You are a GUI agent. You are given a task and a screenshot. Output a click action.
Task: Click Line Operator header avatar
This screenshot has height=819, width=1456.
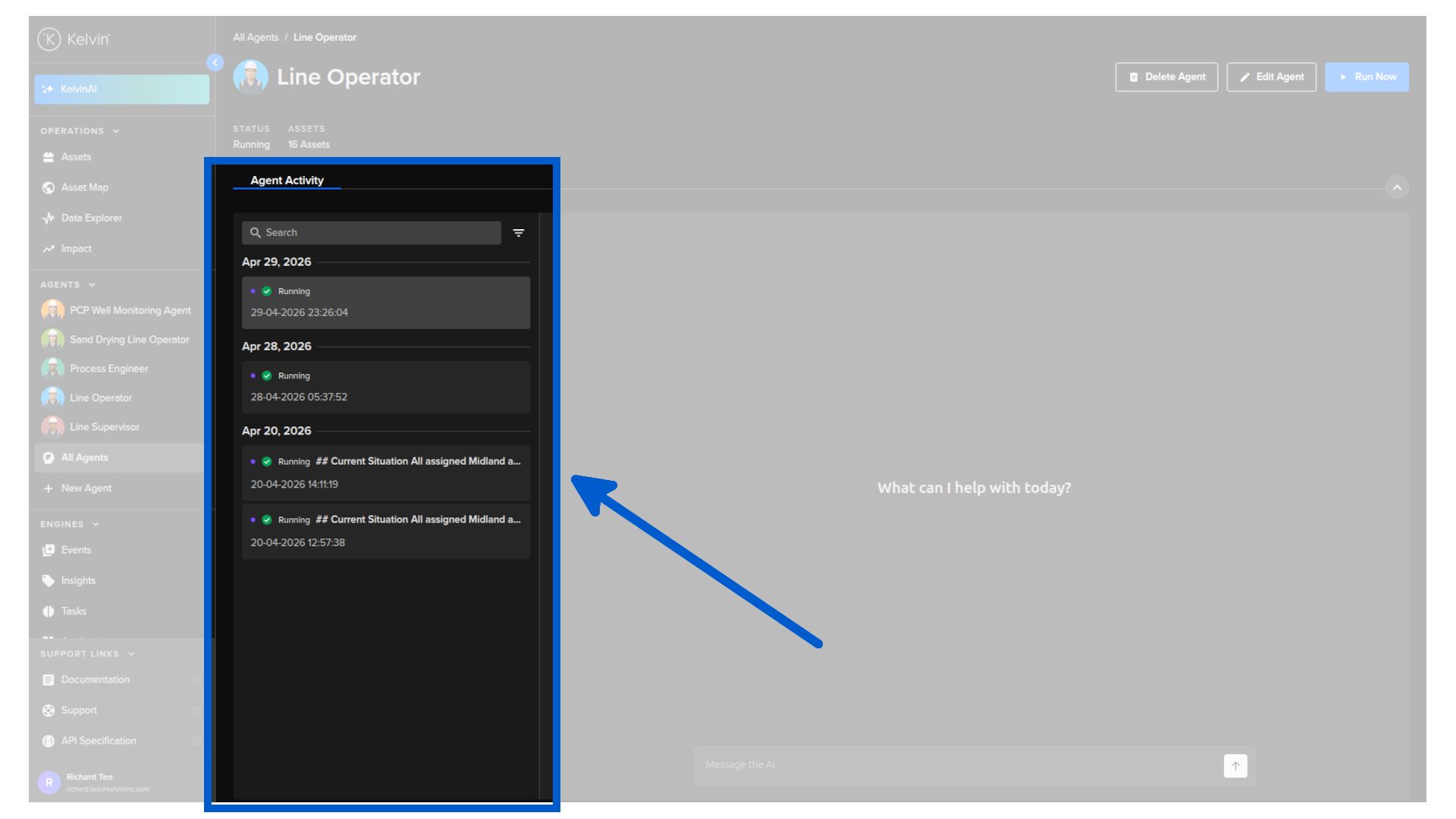pos(251,77)
